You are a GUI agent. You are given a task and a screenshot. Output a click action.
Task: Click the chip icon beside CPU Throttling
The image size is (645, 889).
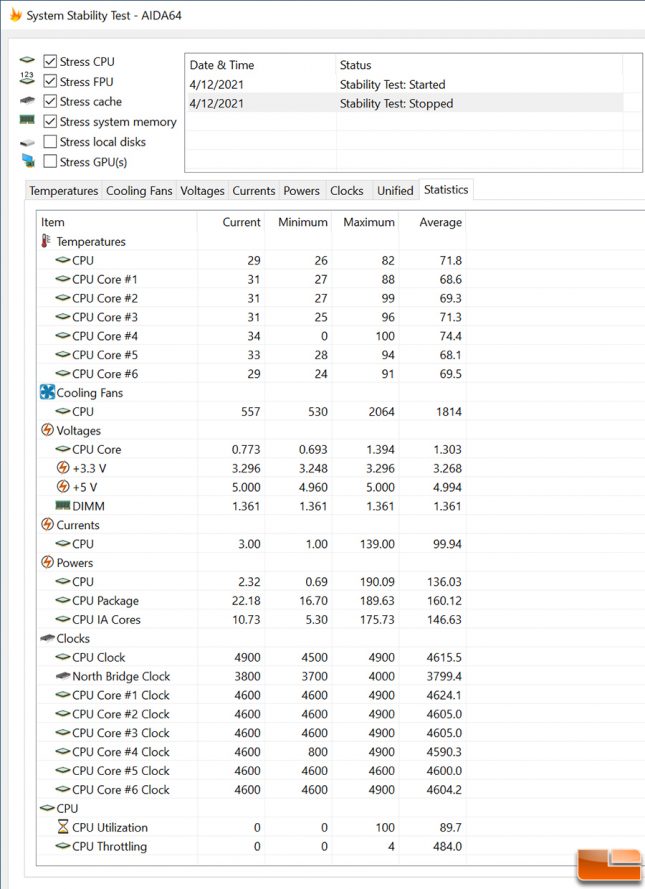62,845
